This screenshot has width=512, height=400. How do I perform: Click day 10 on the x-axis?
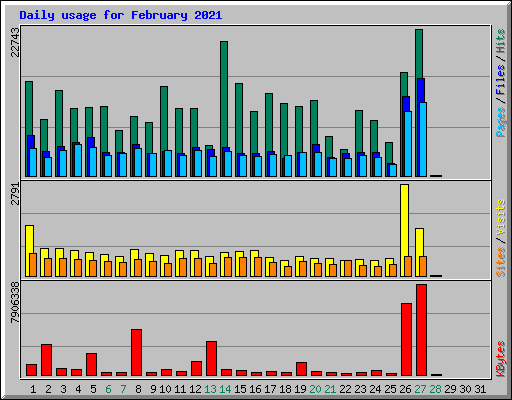[x=165, y=389]
